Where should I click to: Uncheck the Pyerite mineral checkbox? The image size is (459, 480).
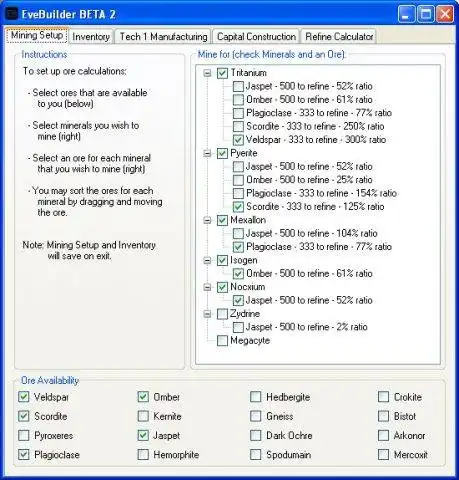(222, 153)
